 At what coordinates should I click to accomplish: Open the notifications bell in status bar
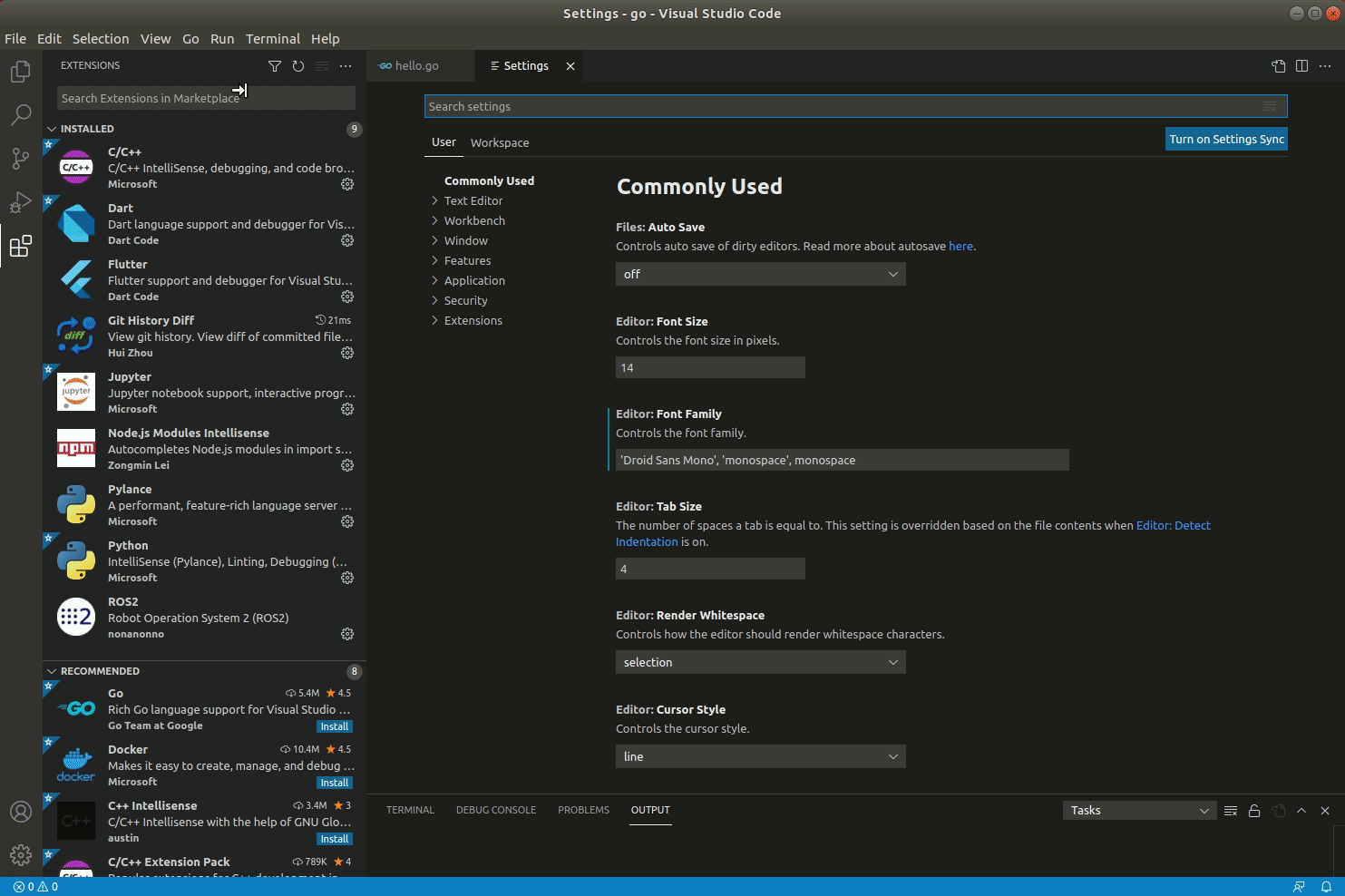pyautogui.click(x=1326, y=887)
